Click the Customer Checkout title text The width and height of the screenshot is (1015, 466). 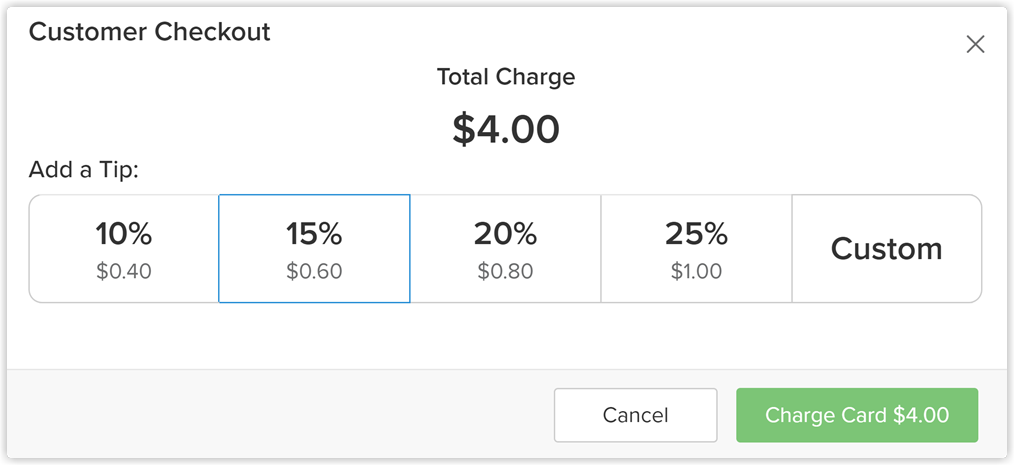(x=150, y=32)
